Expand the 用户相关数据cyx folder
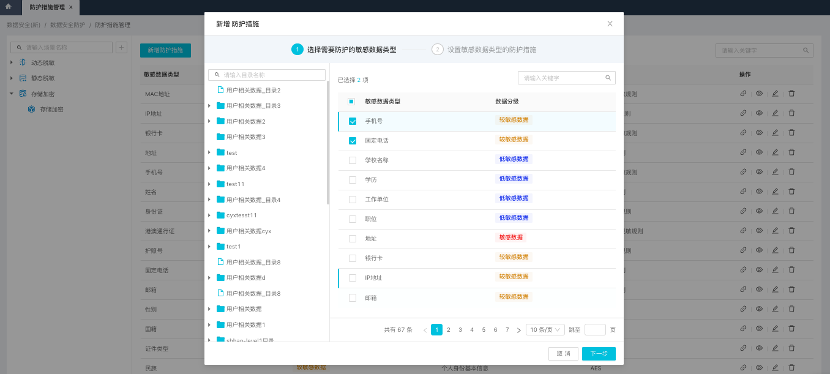 (210, 231)
